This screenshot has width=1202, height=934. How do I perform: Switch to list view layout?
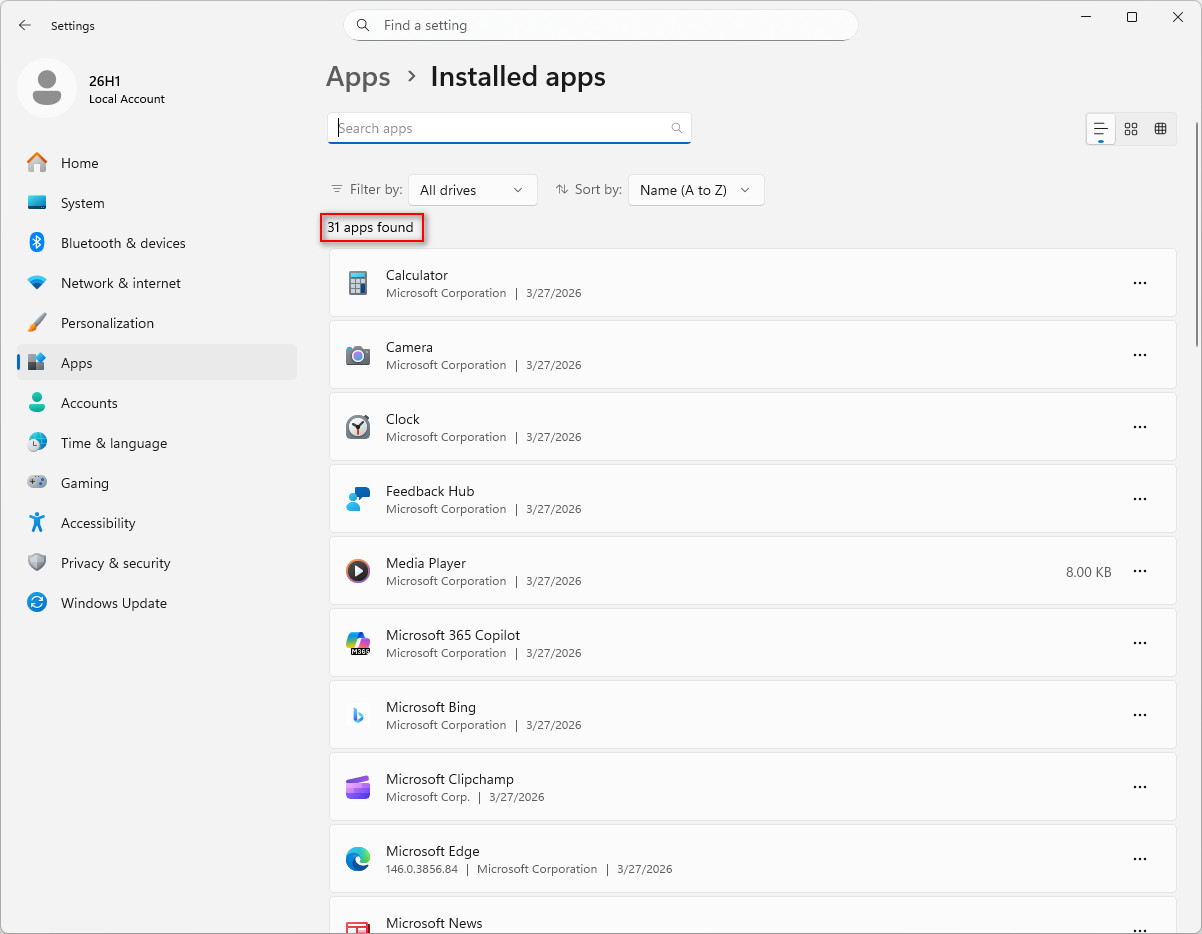point(1101,129)
